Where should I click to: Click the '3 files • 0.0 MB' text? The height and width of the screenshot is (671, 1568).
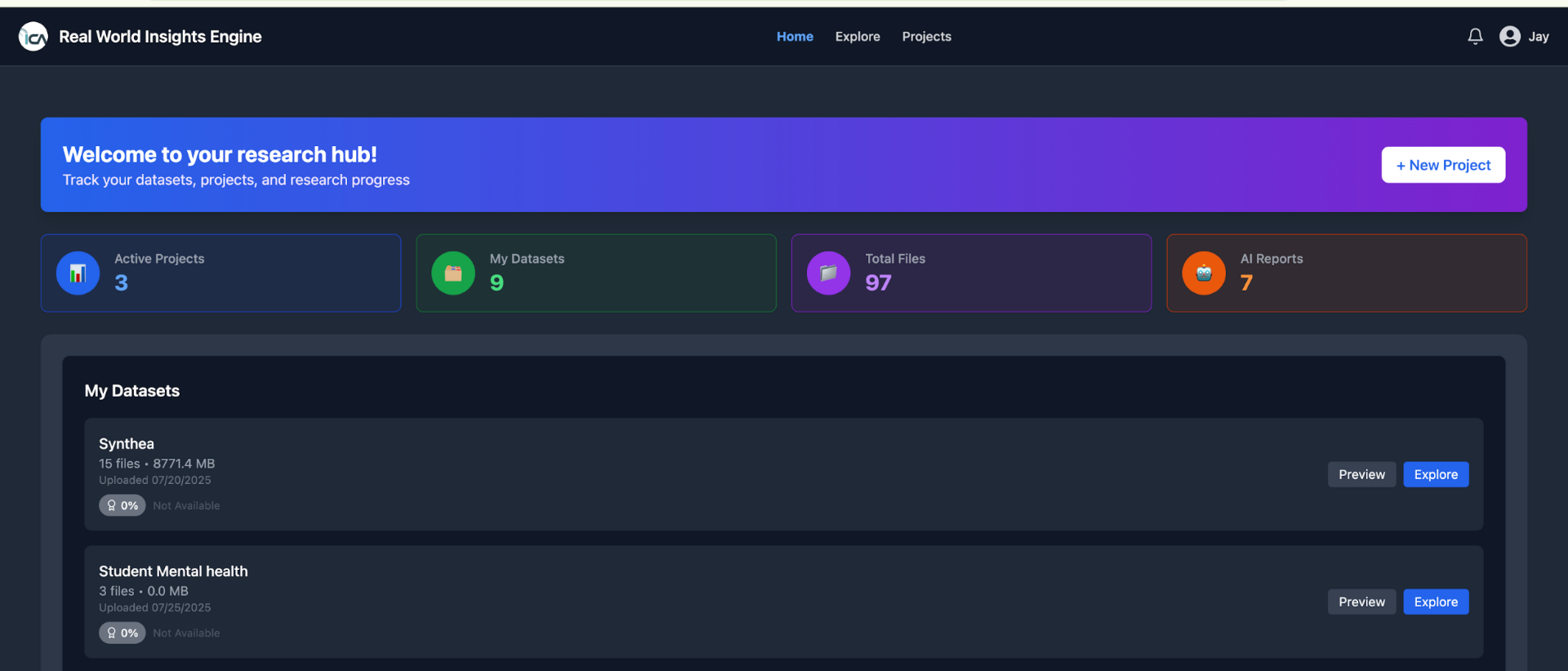[x=144, y=591]
